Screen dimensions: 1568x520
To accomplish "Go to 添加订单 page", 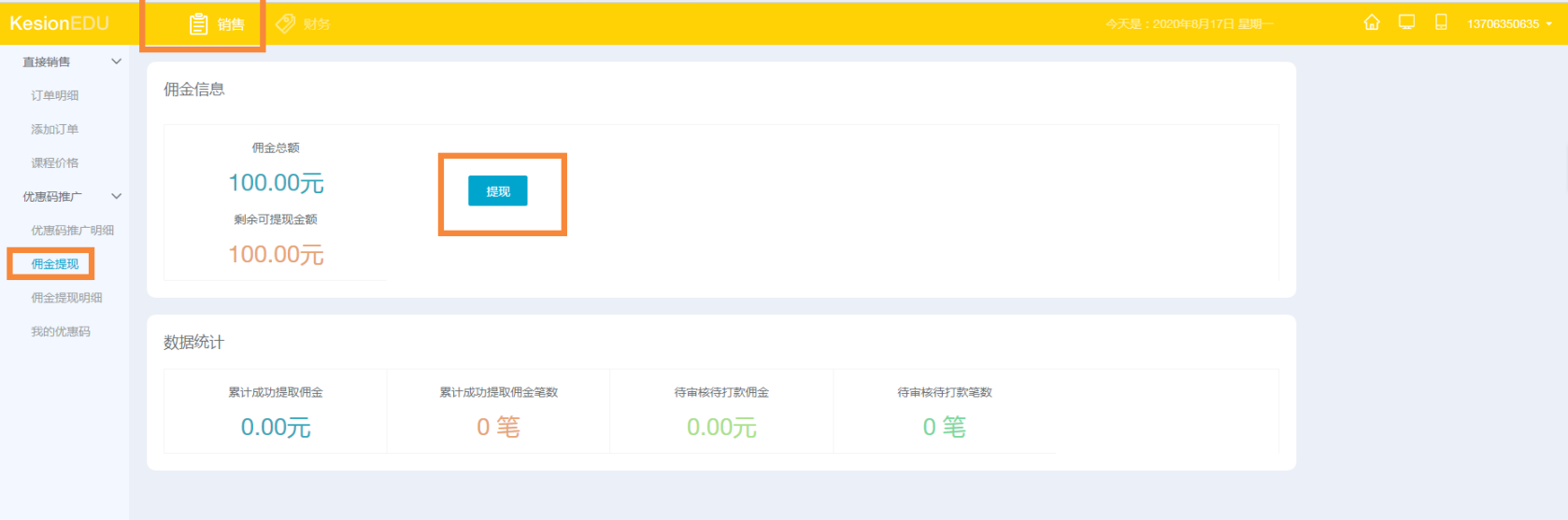I will (x=55, y=129).
